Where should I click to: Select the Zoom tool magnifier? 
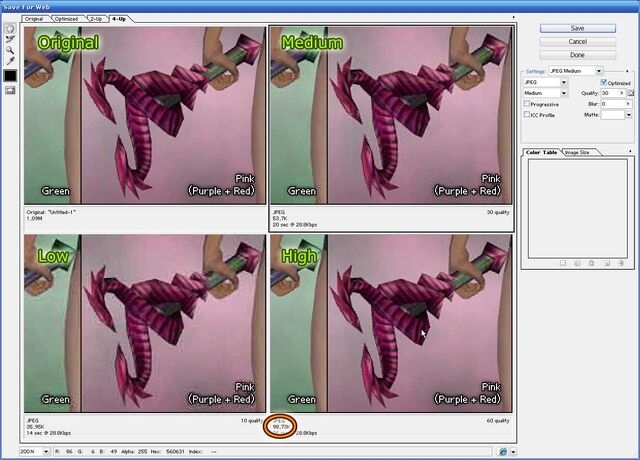[x=10, y=50]
